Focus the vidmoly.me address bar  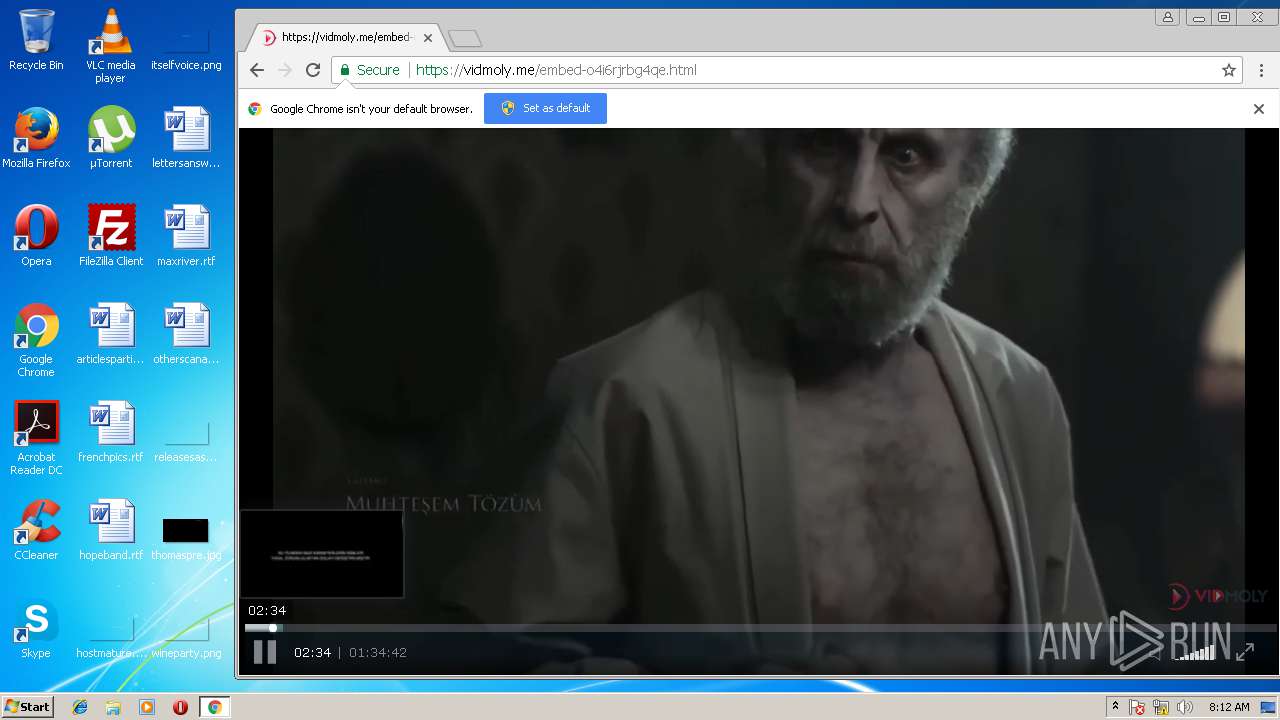786,70
